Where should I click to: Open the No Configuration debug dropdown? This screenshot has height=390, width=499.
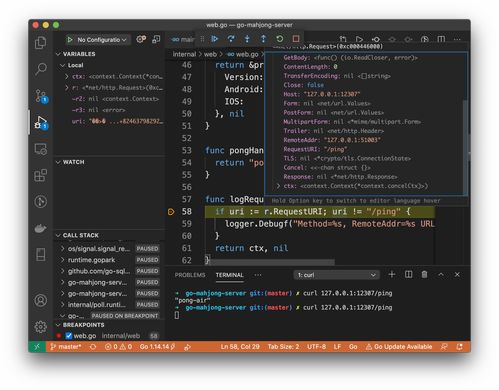pyautogui.click(x=97, y=40)
